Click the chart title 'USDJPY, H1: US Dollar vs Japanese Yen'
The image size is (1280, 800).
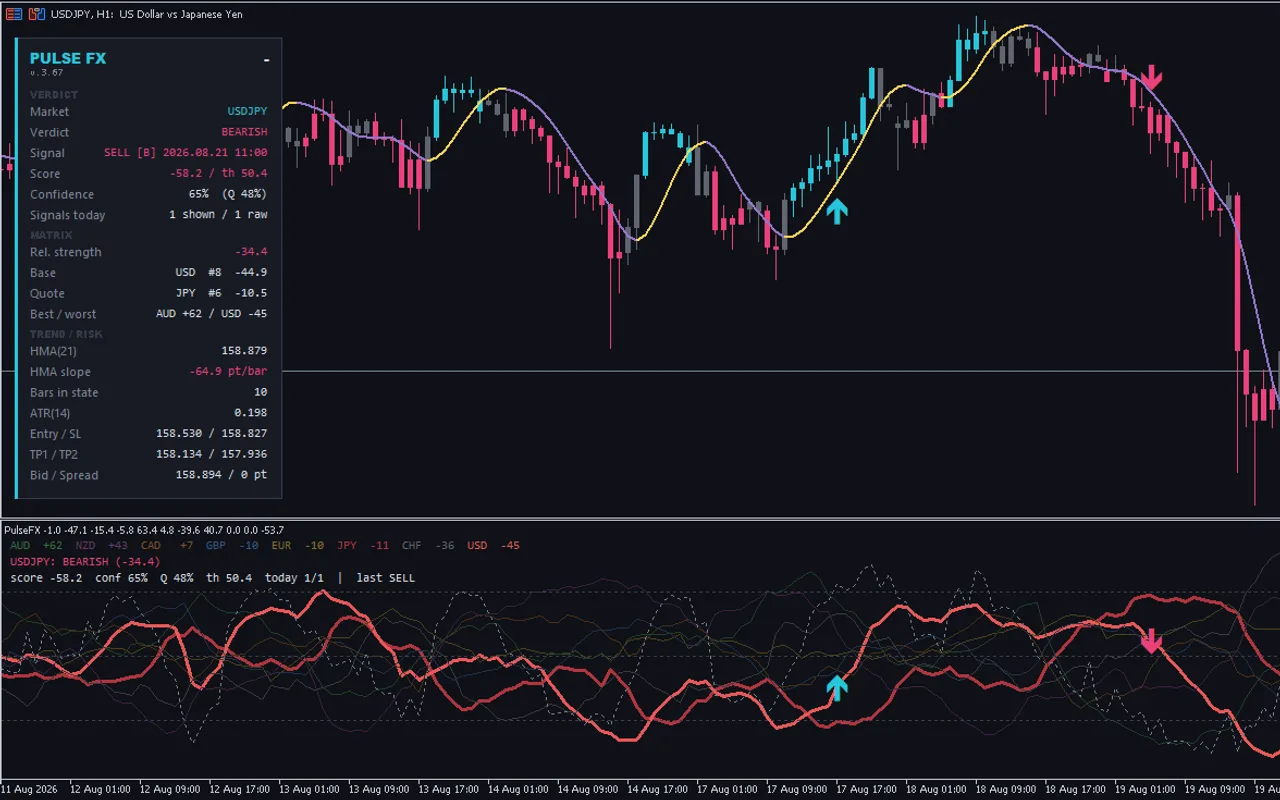click(x=147, y=14)
